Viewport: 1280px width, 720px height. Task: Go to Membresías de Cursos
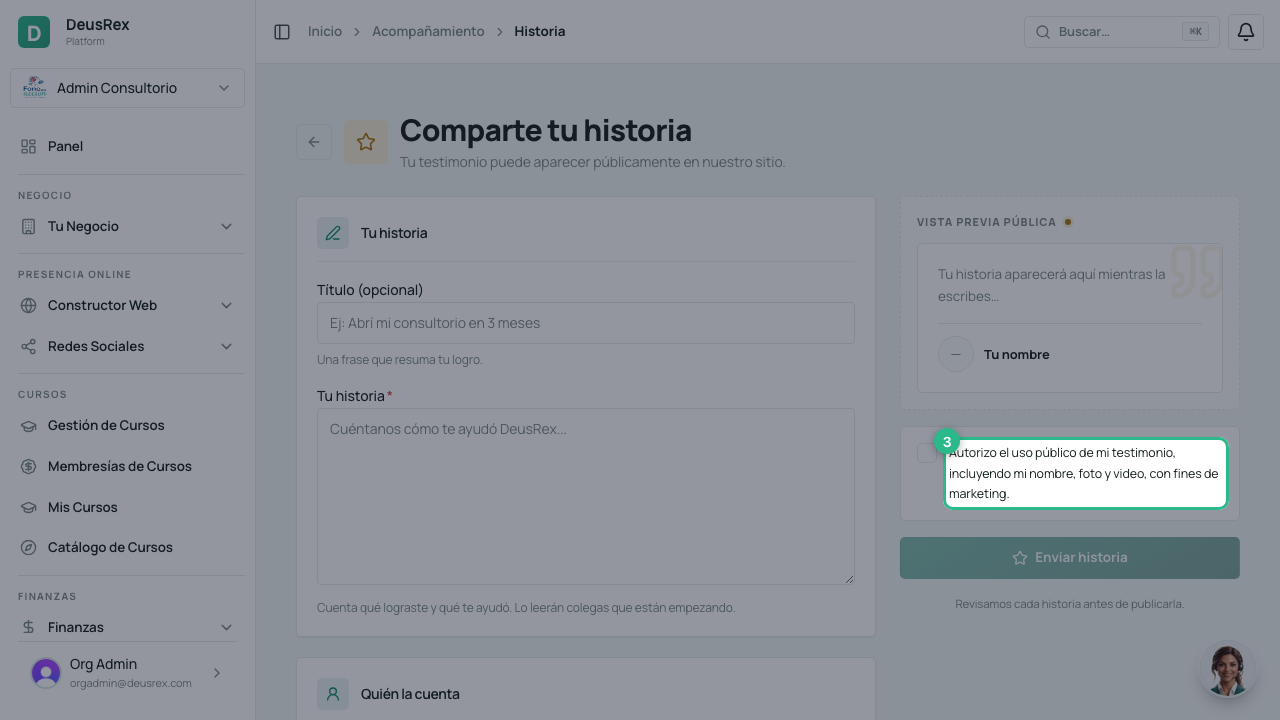point(127,466)
